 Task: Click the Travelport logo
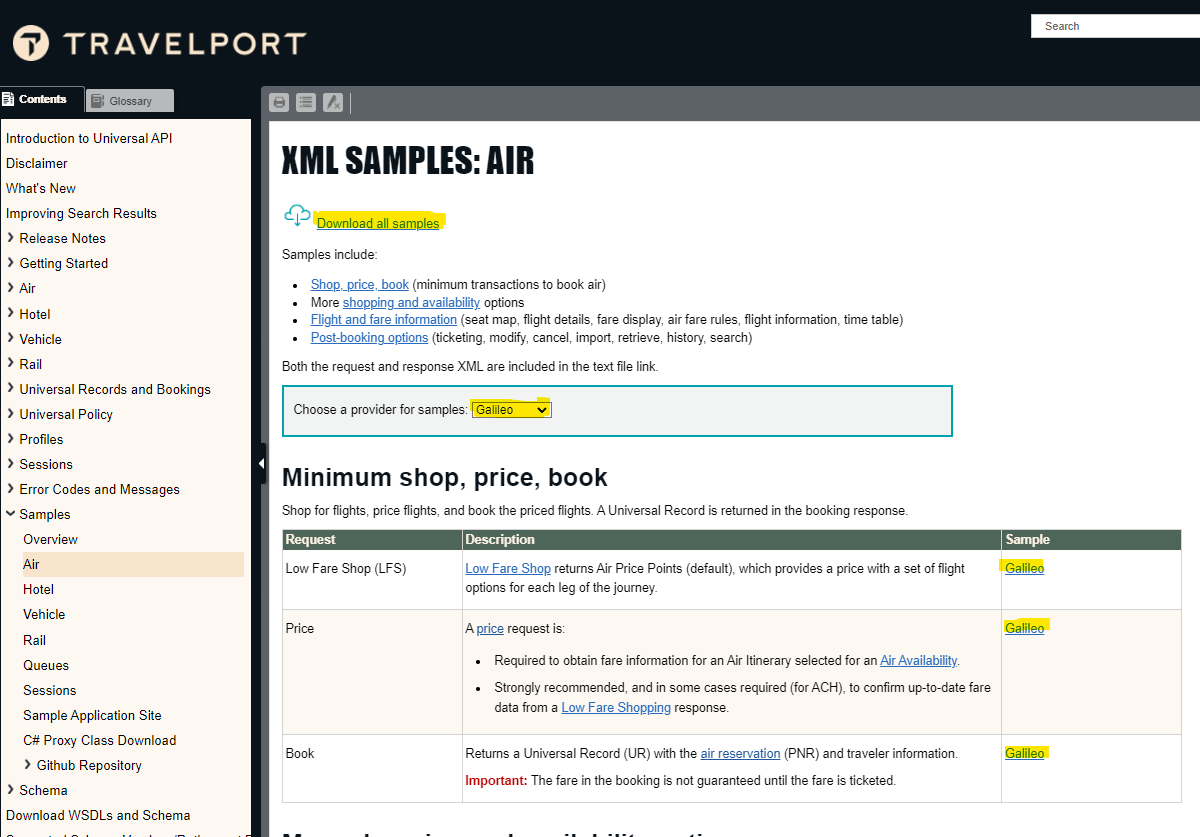[158, 43]
